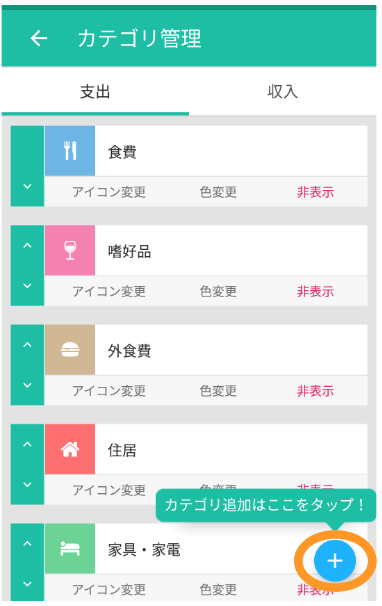Move 住居 up with its up chevron
The height and width of the screenshot is (606, 382).
(x=27, y=444)
